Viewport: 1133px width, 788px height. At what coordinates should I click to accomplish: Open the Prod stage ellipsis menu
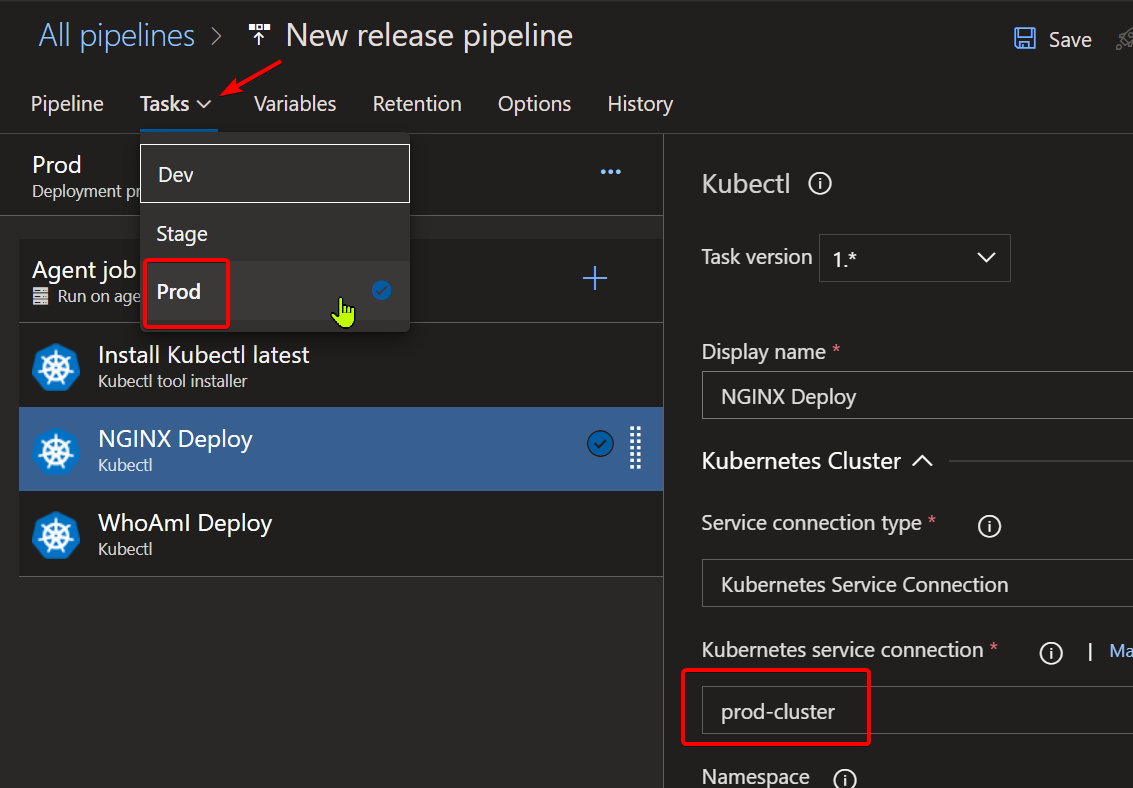(x=610, y=172)
